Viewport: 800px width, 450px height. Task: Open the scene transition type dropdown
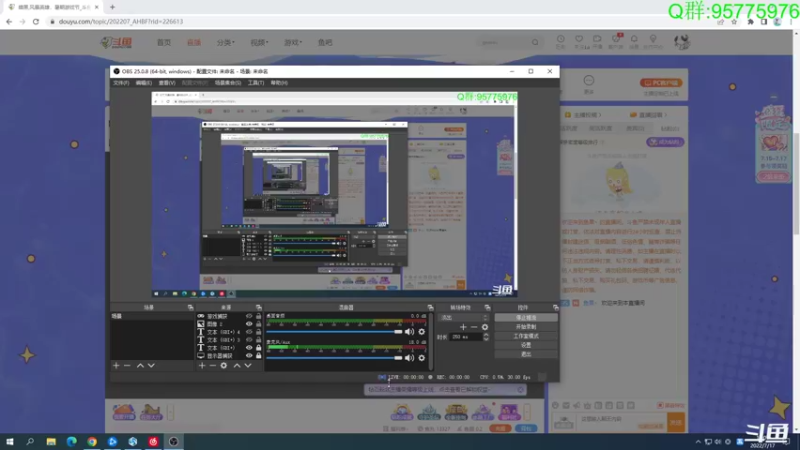point(464,317)
